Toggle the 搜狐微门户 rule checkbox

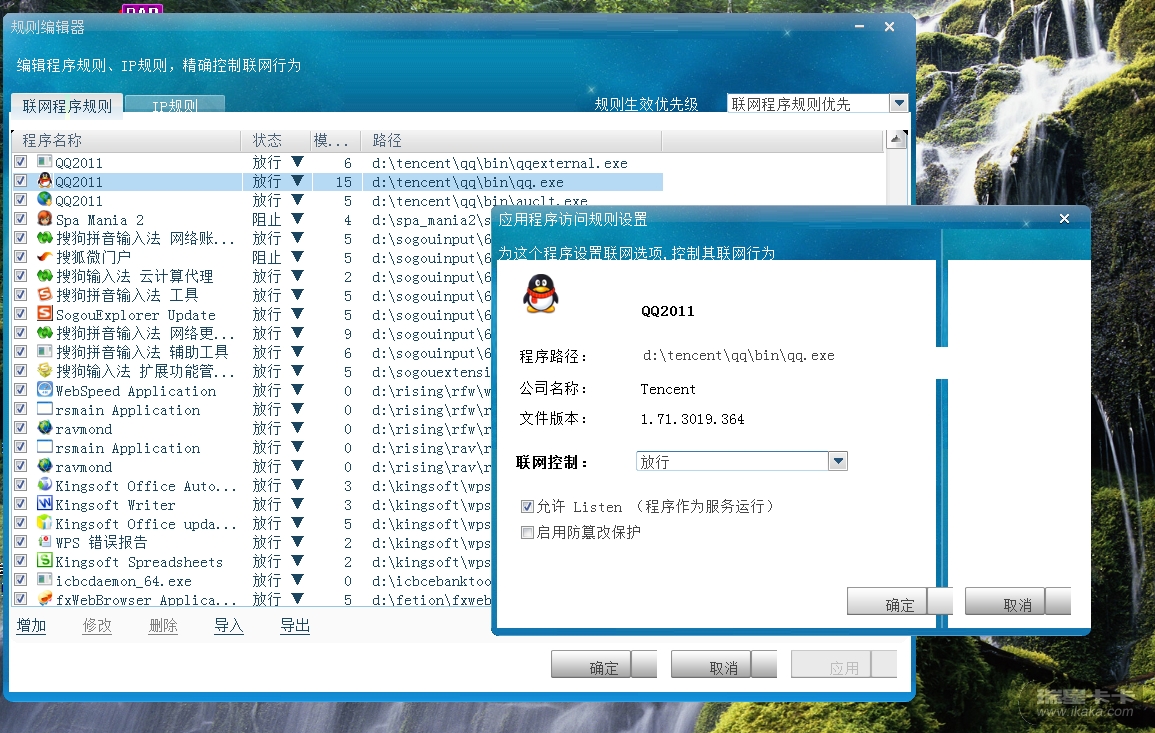pos(21,257)
